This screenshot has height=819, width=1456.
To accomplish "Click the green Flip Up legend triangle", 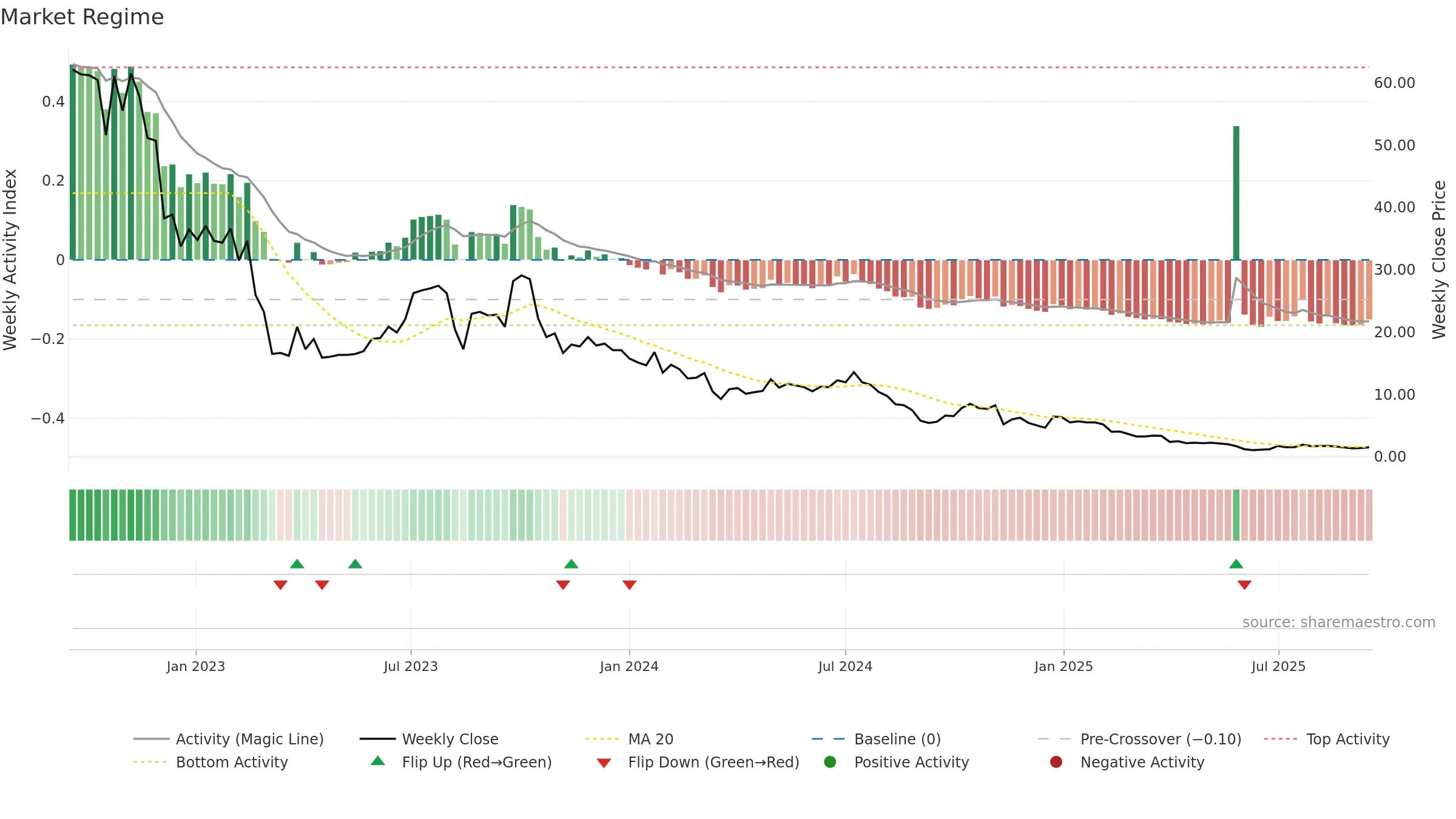I will point(378,761).
